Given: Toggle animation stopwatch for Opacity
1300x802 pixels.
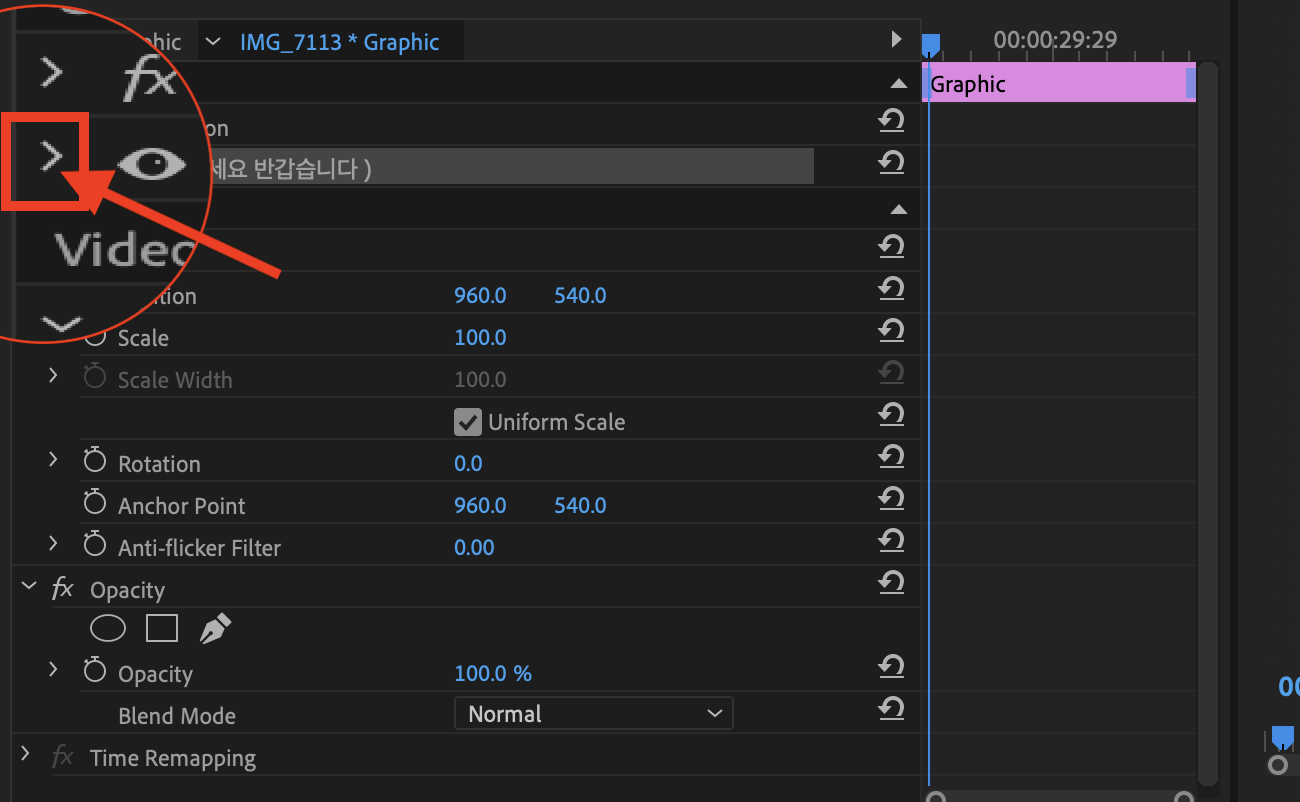Looking at the screenshot, I should (x=95, y=671).
